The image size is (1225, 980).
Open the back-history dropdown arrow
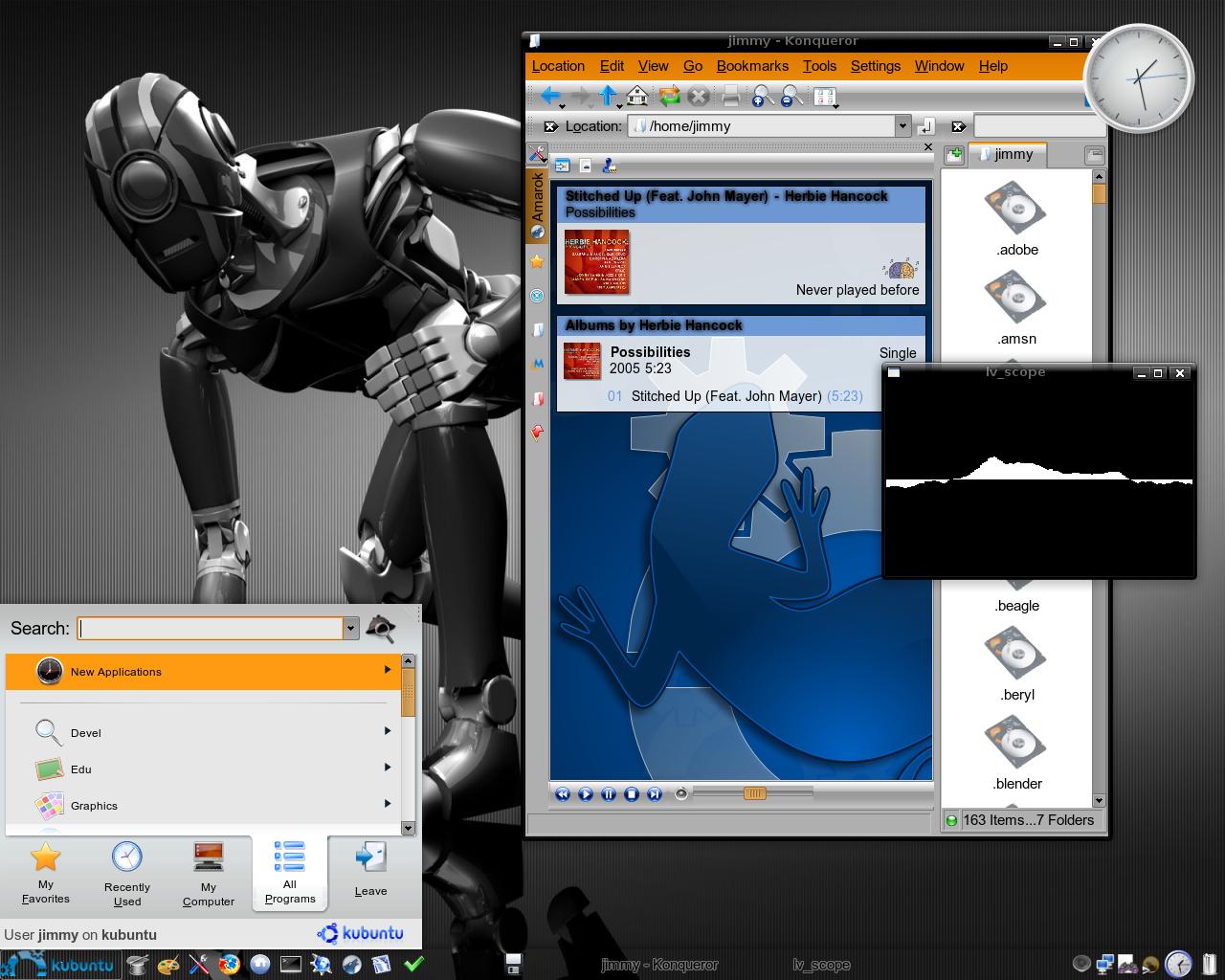(x=563, y=104)
